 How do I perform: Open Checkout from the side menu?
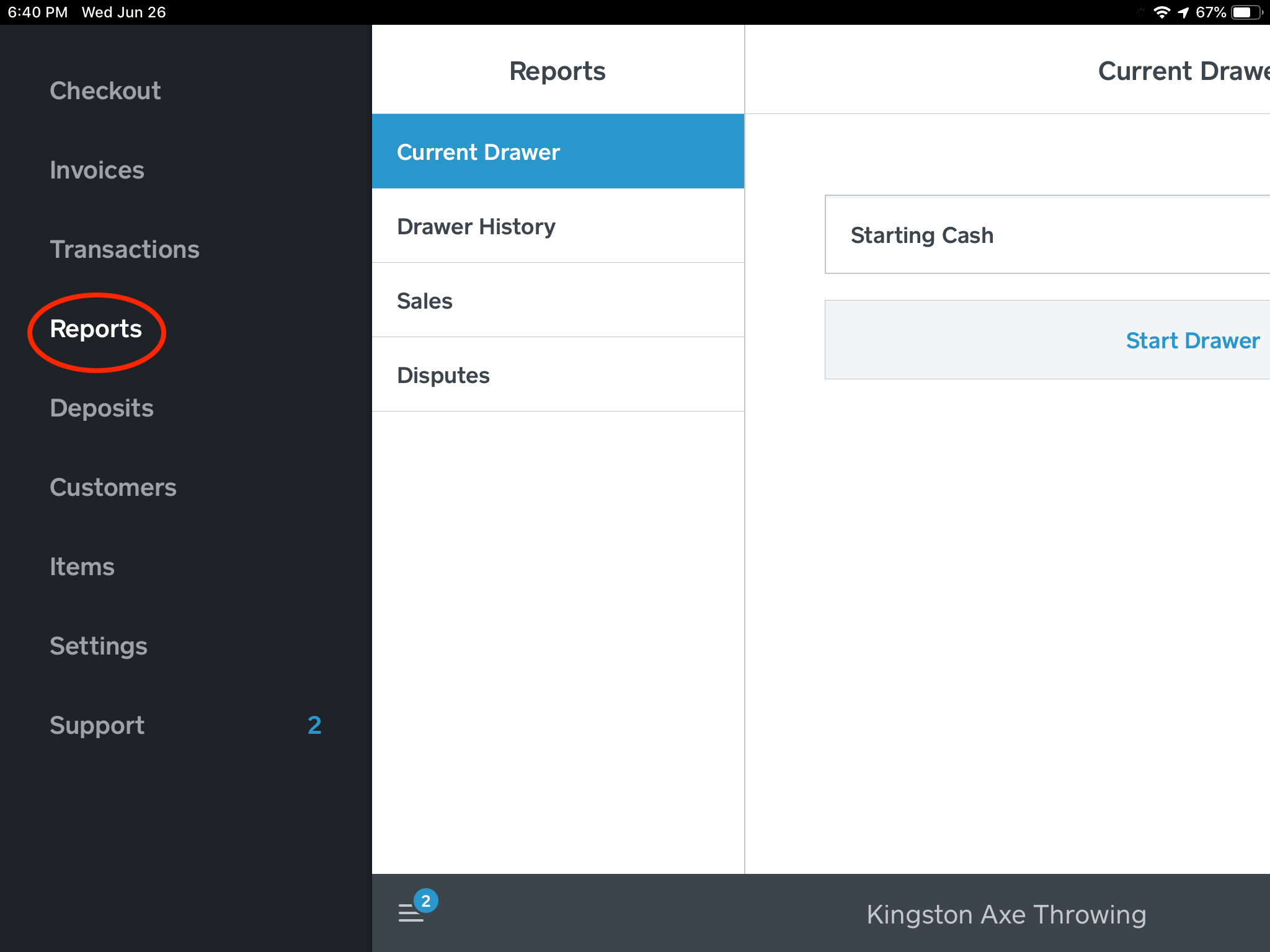105,91
